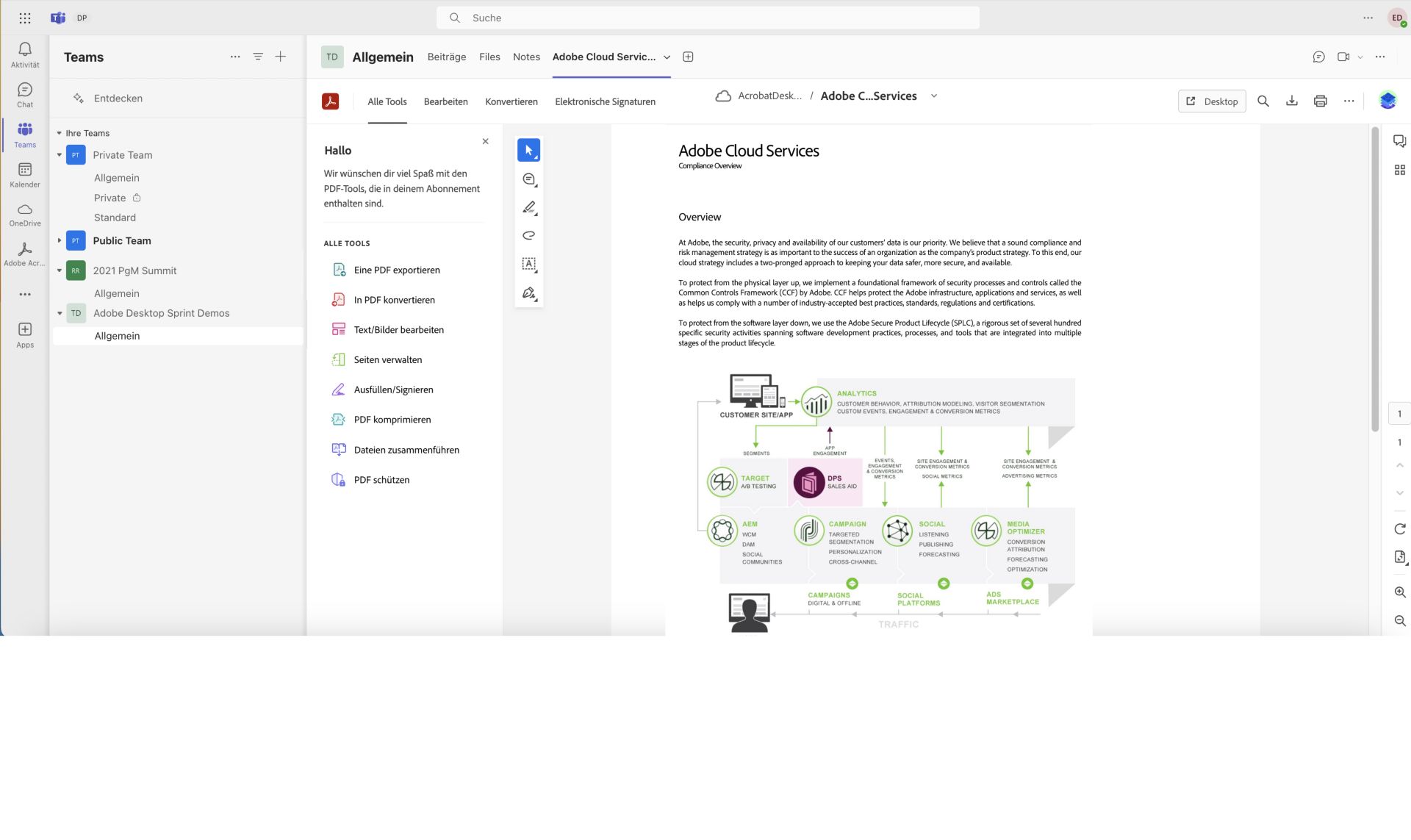1411x840 pixels.
Task: Click the filter icon in Teams header
Action: (258, 57)
